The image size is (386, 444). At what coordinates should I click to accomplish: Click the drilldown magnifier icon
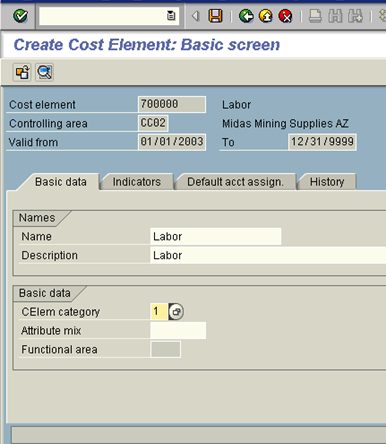(x=44, y=72)
